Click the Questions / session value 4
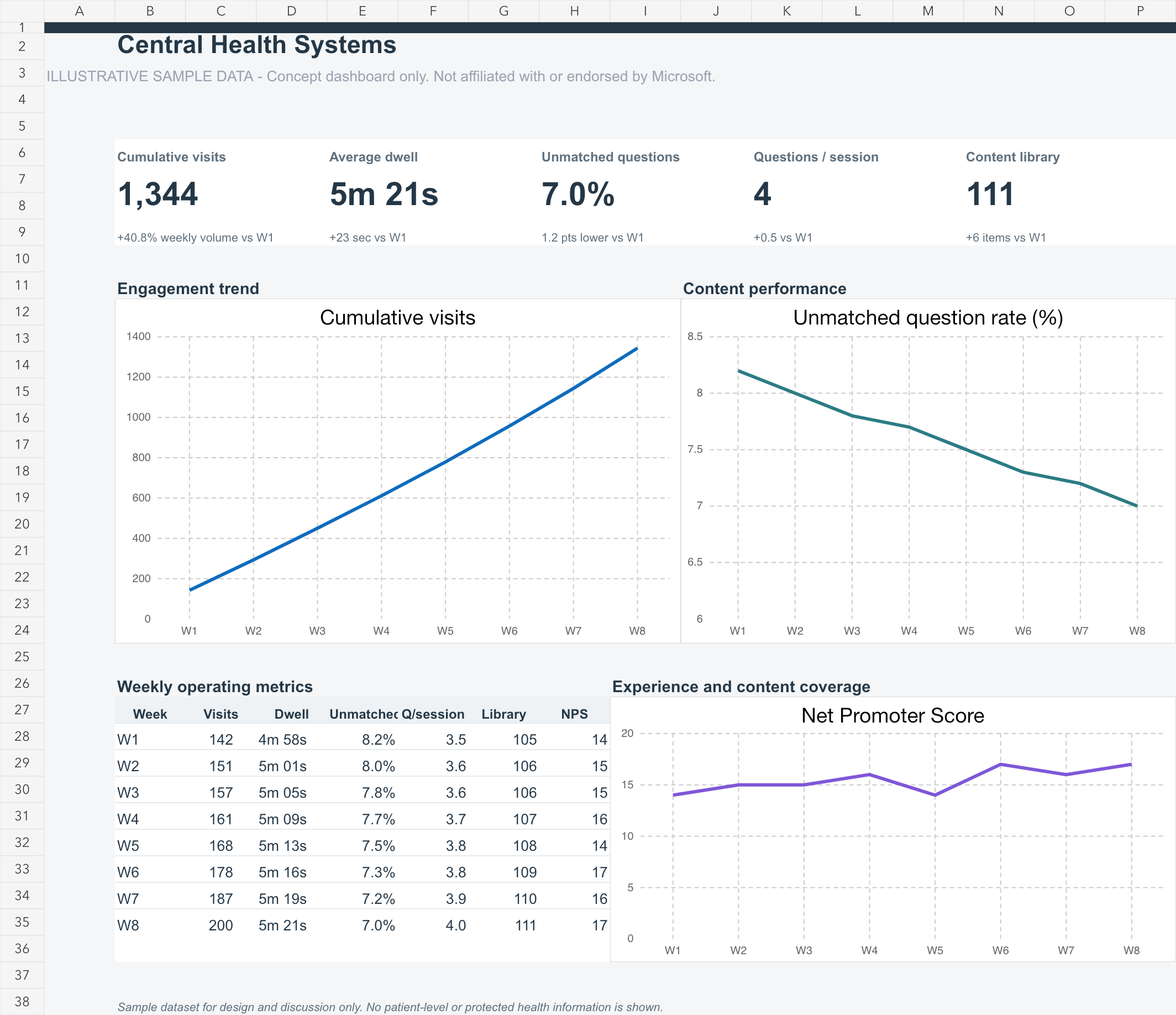 coord(762,194)
